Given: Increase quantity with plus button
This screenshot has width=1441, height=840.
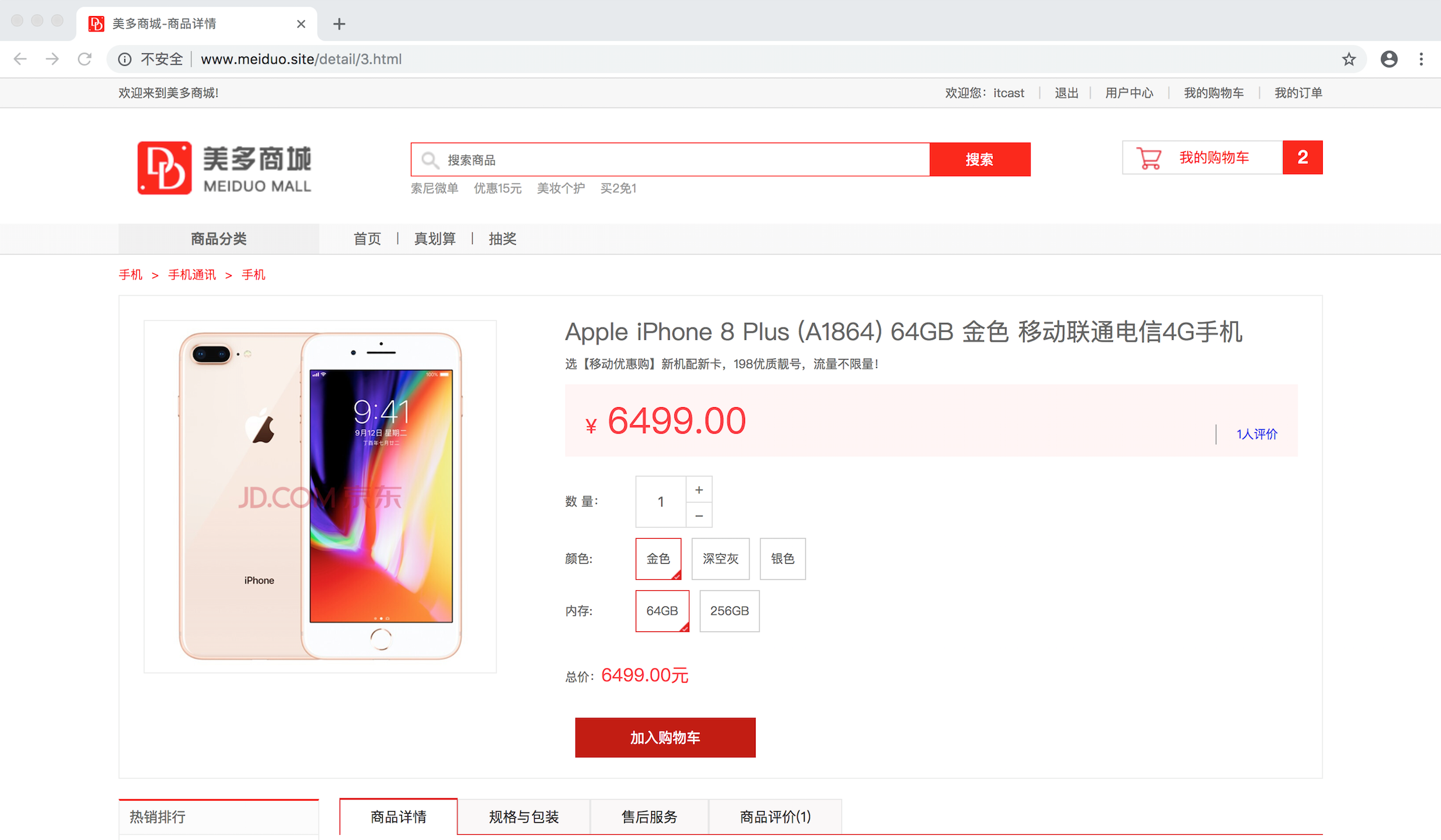Looking at the screenshot, I should click(x=699, y=490).
